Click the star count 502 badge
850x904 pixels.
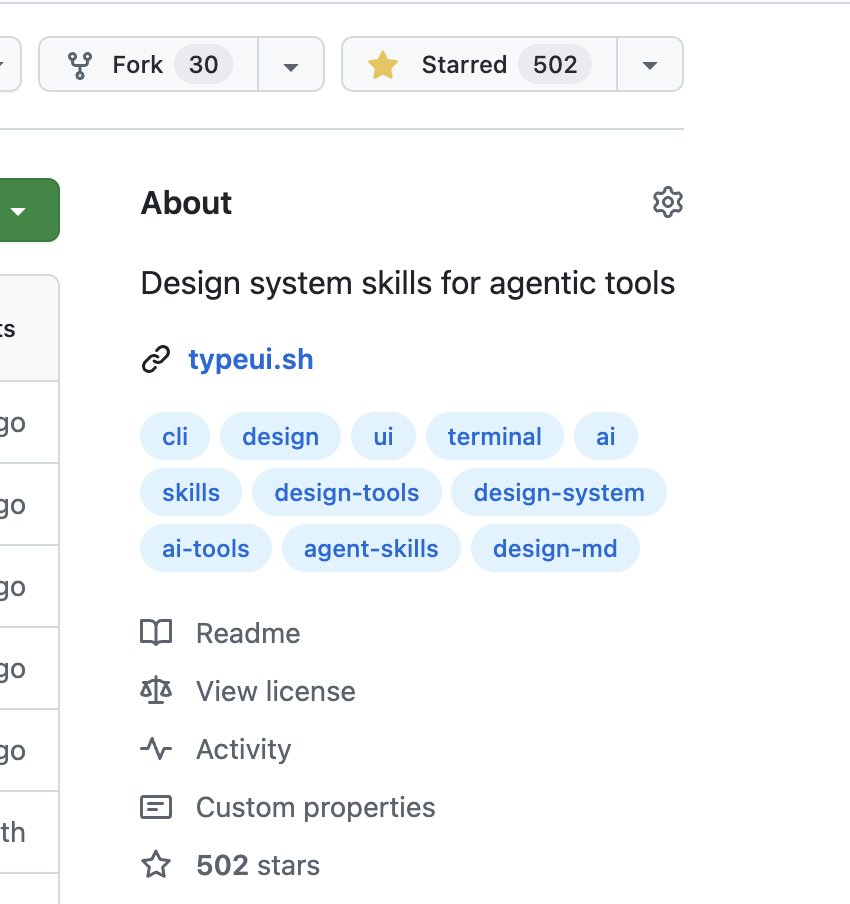point(555,65)
